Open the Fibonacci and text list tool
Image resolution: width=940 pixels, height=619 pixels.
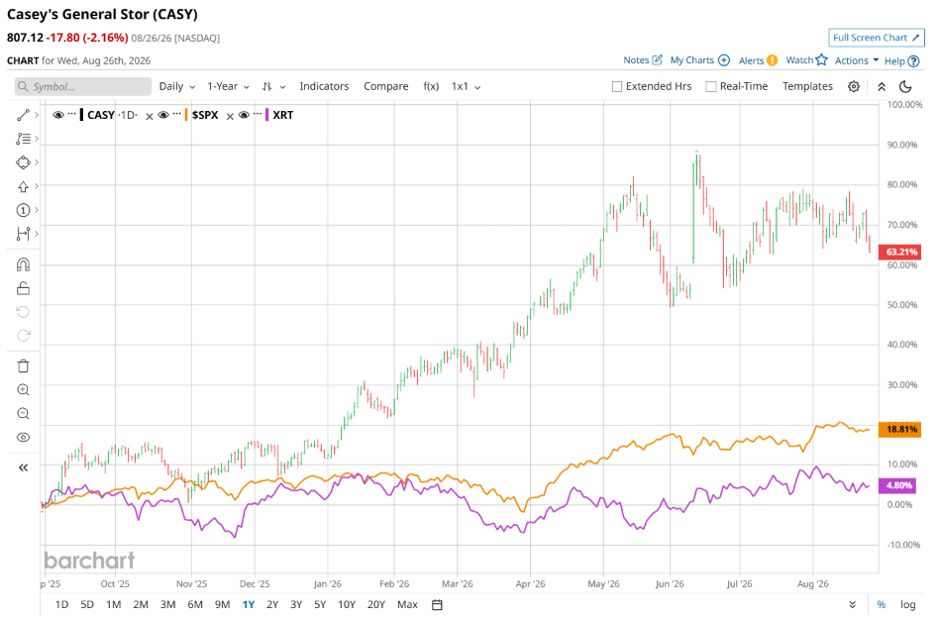(x=23, y=139)
